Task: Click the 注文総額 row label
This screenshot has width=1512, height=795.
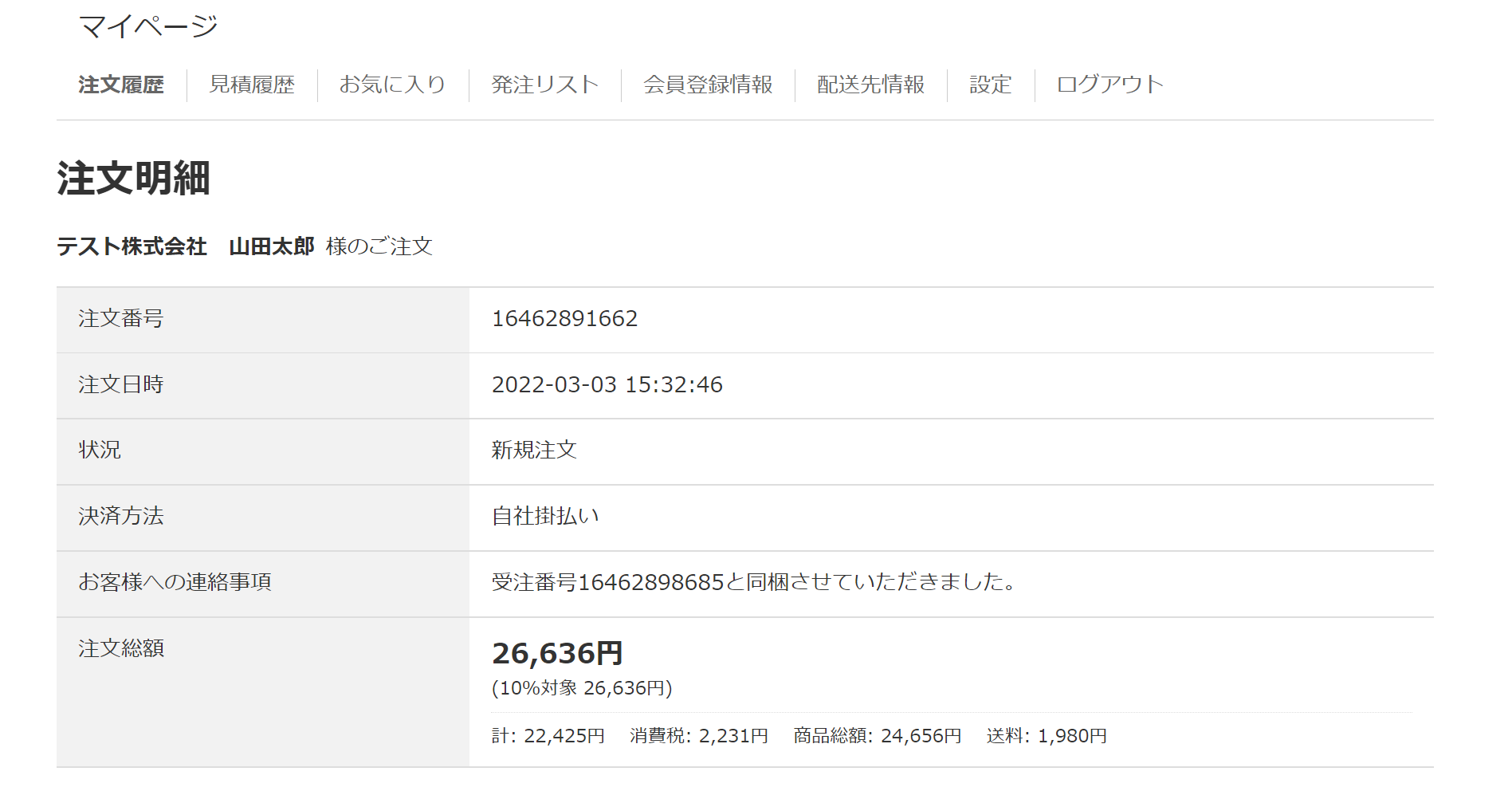Action: click(x=121, y=648)
